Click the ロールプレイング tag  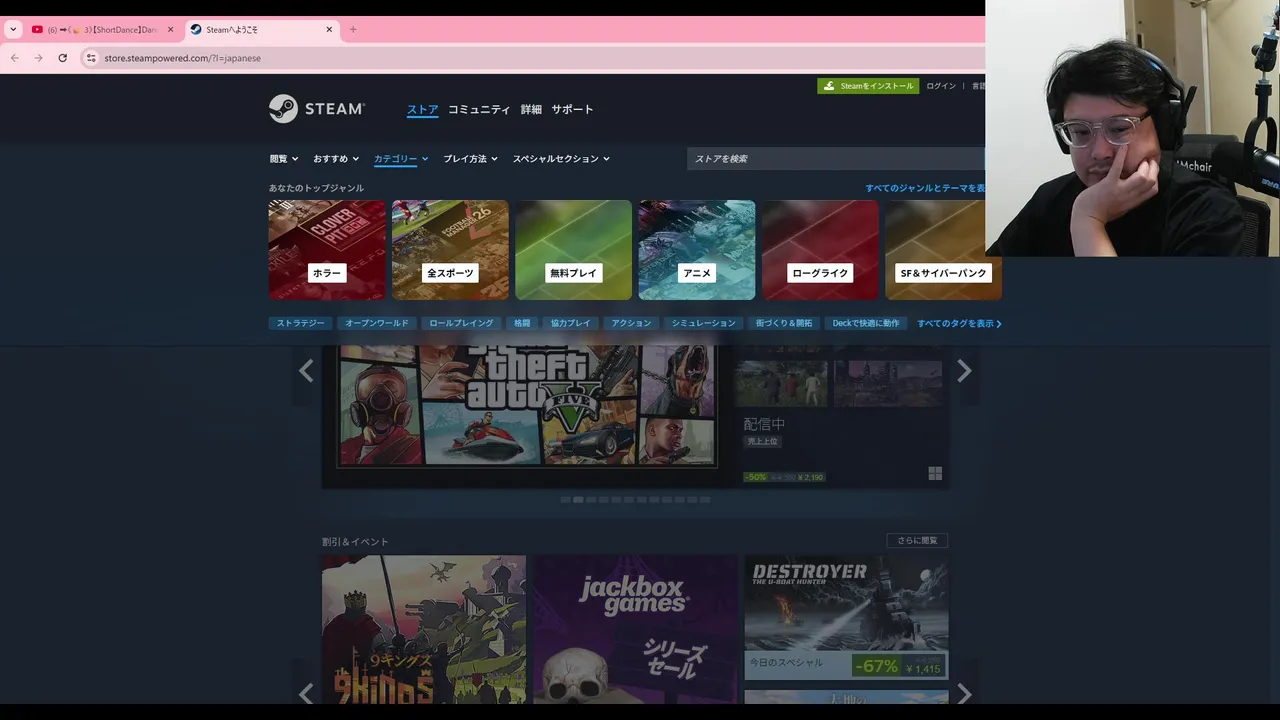461,323
